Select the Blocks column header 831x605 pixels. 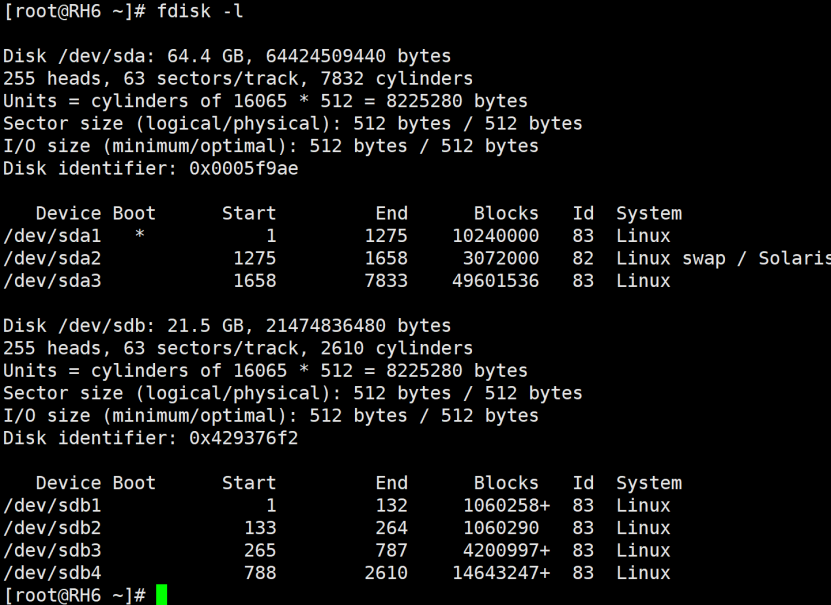(505, 212)
